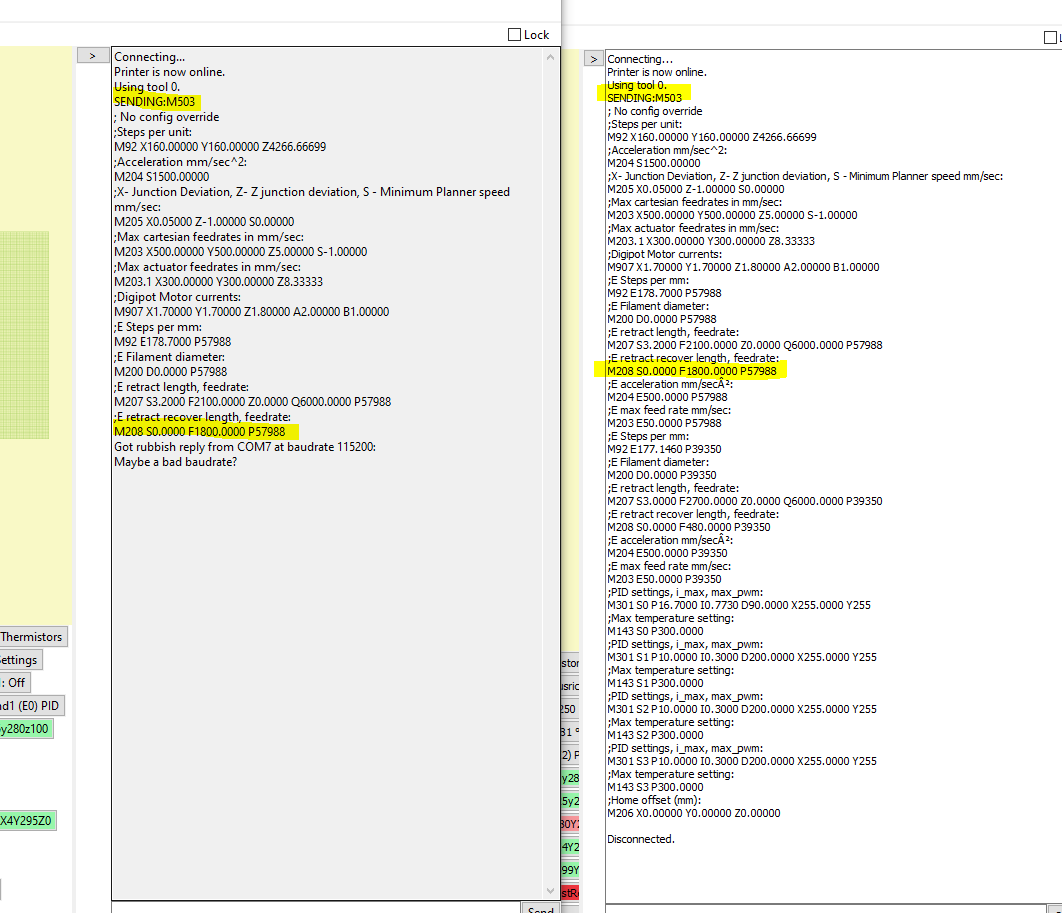The width and height of the screenshot is (1062, 913).
Task: Expand the left console command arrow
Action: click(93, 54)
